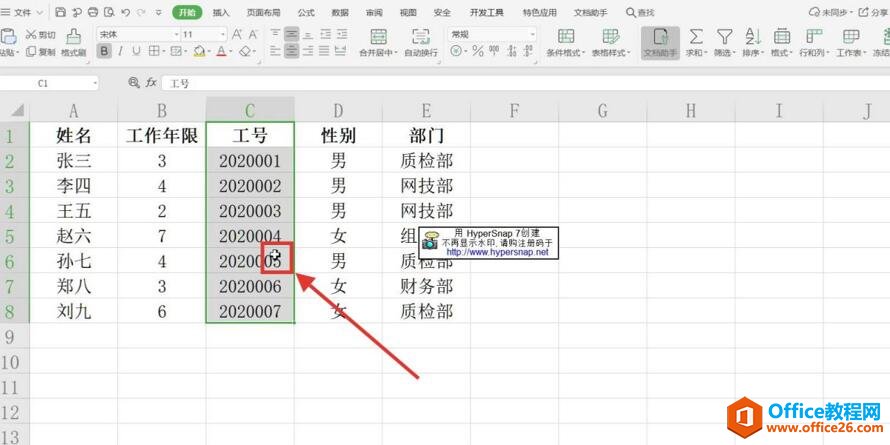The width and height of the screenshot is (890, 445).
Task: Open the 开发工具 Developer Tools tab
Action: (x=486, y=12)
